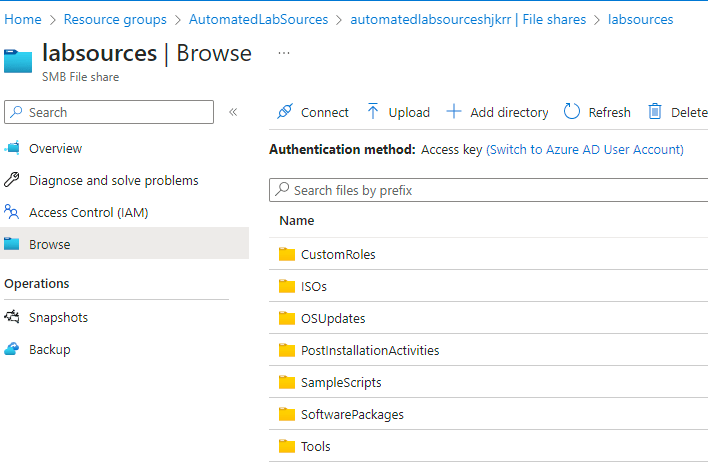Open Diagnose and solve problems
Image resolution: width=708 pixels, height=470 pixels.
coord(113,180)
